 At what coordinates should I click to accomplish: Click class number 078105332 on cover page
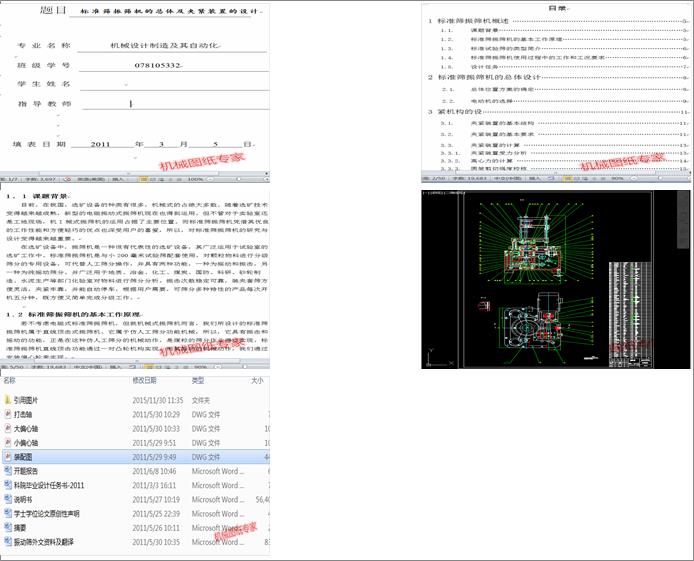tap(158, 65)
